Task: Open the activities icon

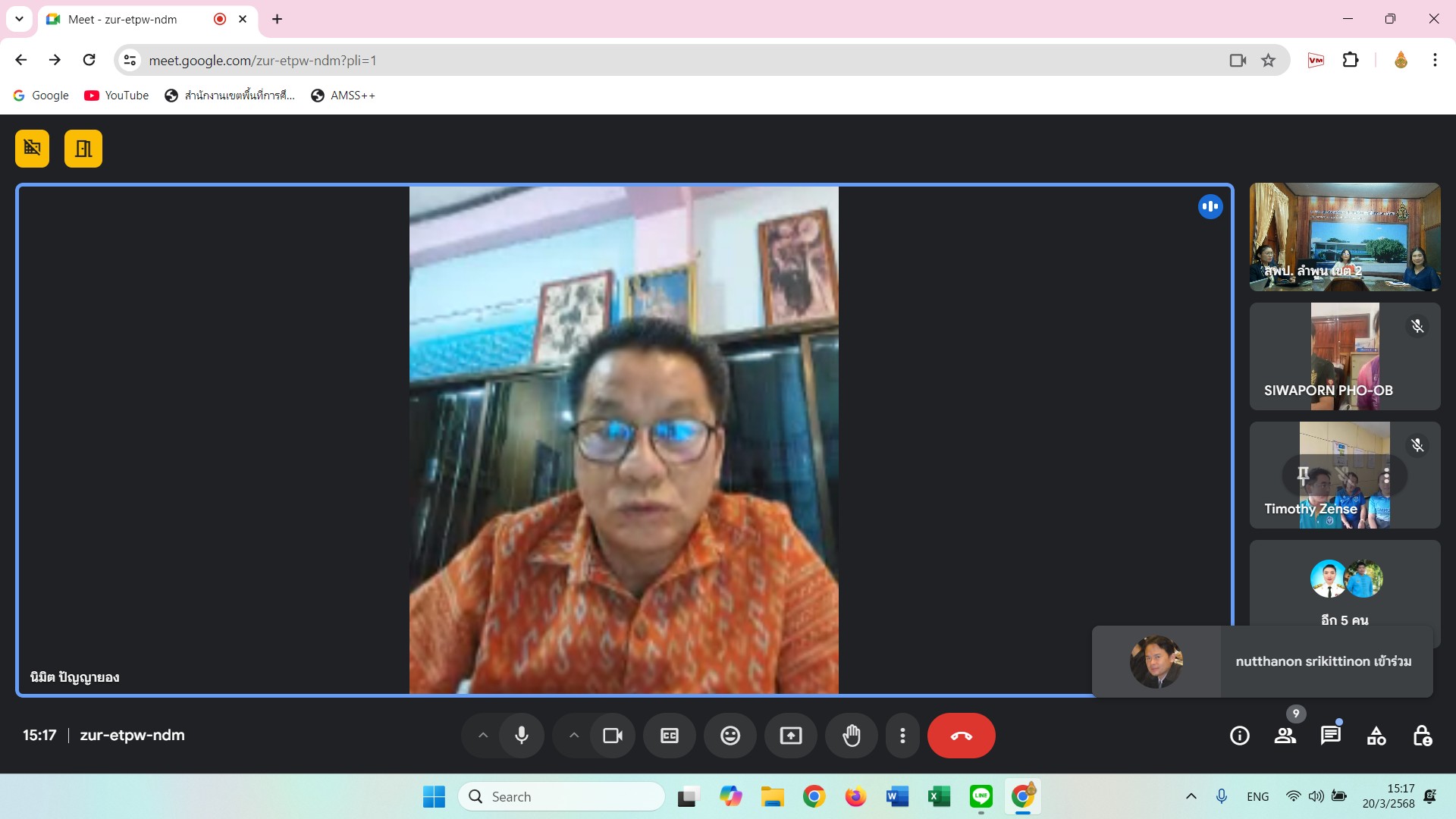Action: pyautogui.click(x=1376, y=736)
